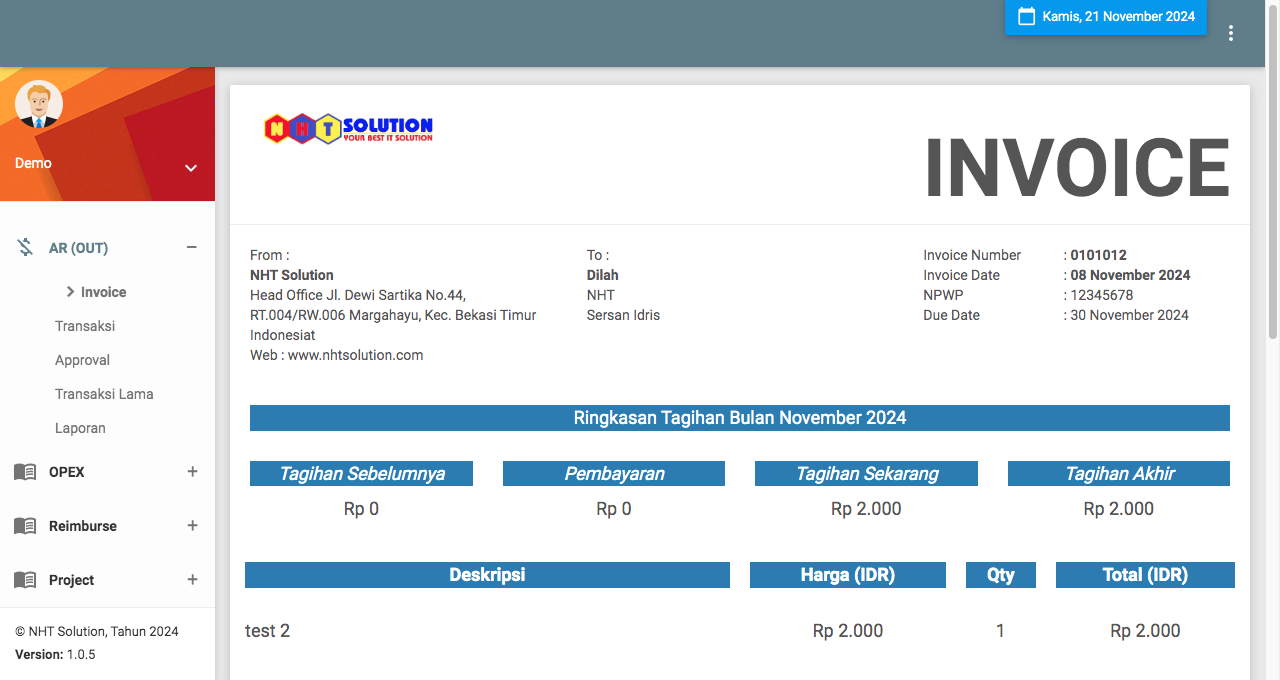Click the Demo user avatar picture
Screen dimensions: 1280x680
tap(39, 104)
